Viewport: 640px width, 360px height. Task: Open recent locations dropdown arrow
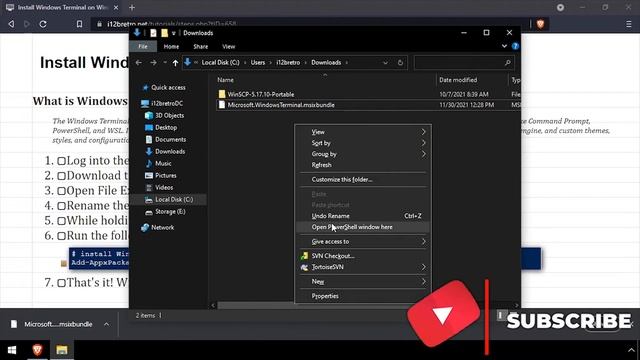pyautogui.click(x=165, y=62)
